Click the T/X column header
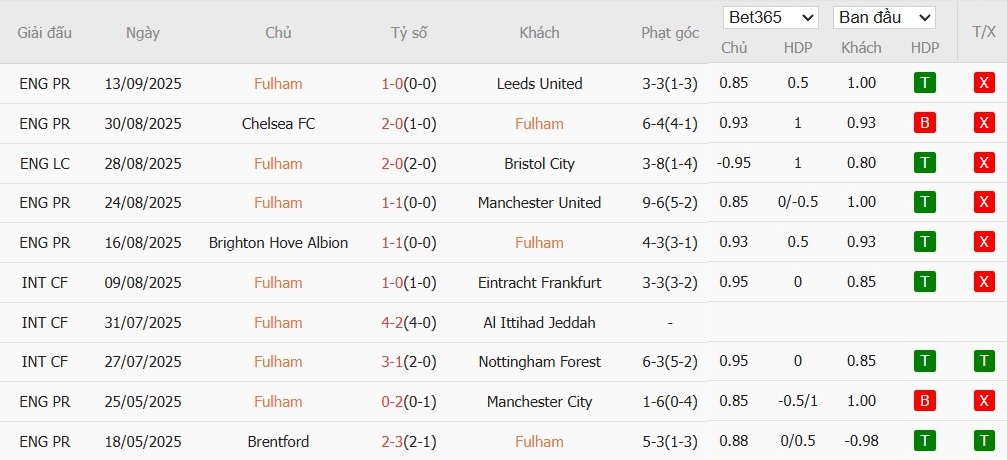This screenshot has width=1007, height=460. coord(983,33)
